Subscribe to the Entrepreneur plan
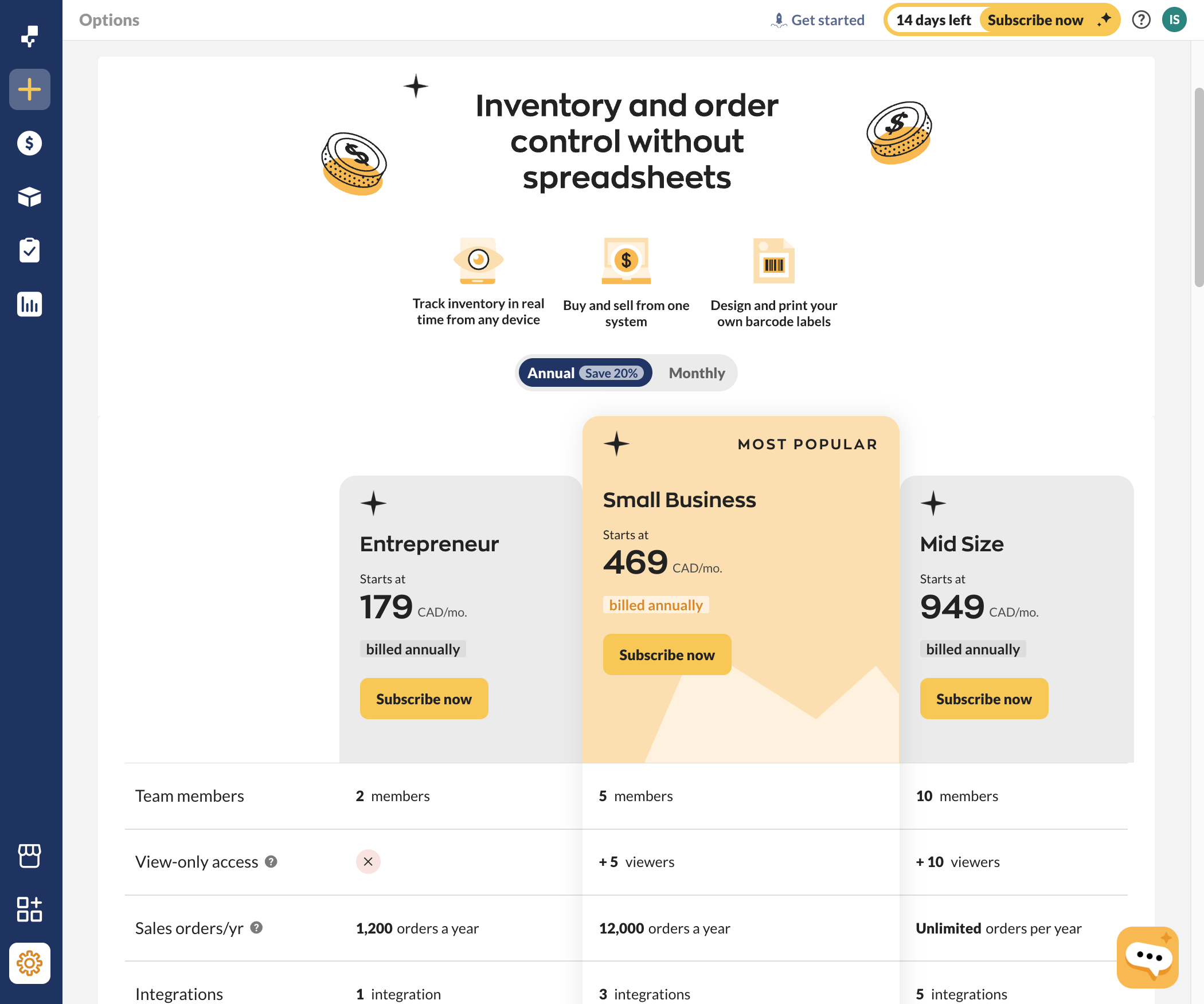 point(424,699)
